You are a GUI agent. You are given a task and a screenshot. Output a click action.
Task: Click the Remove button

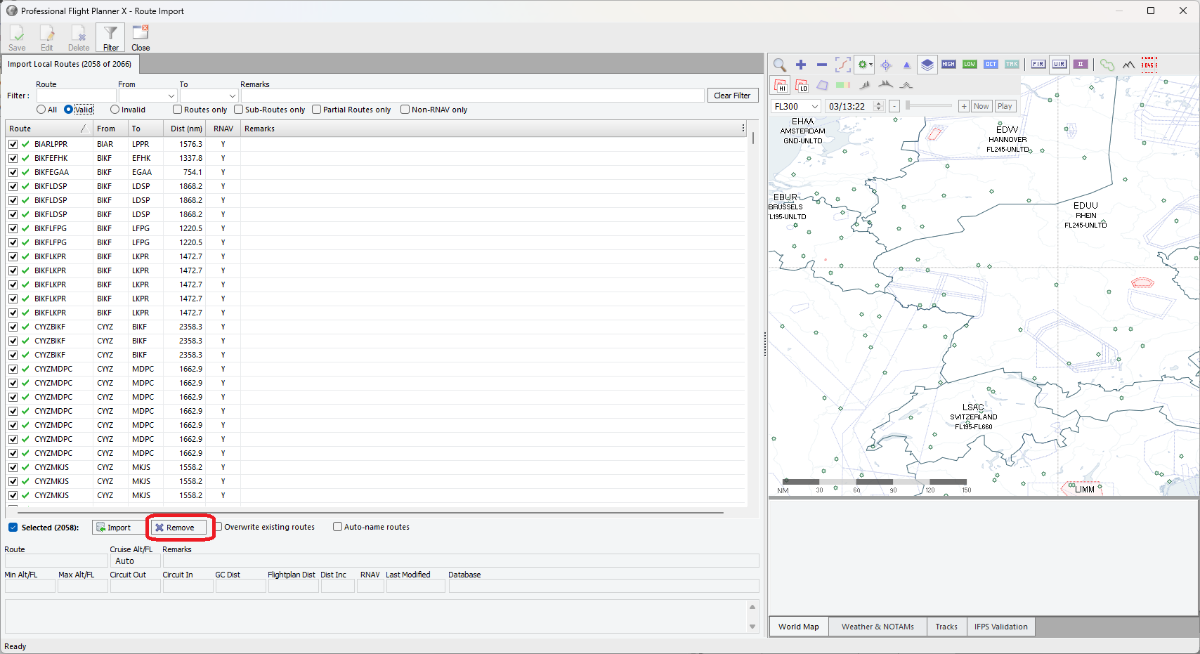pos(180,527)
